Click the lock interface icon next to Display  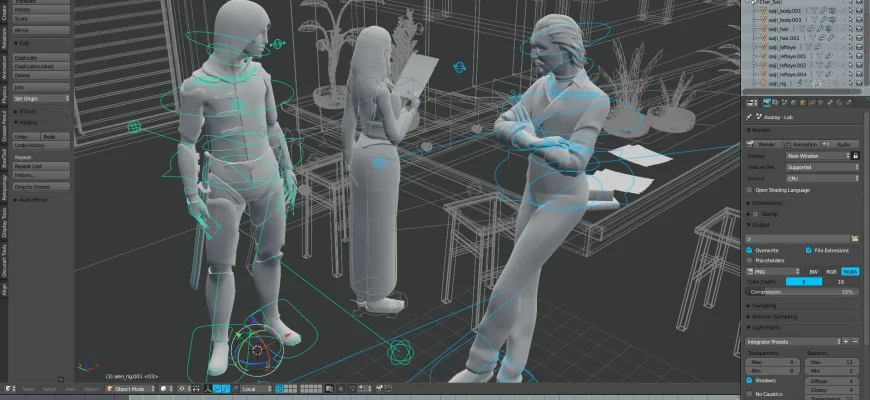click(855, 156)
